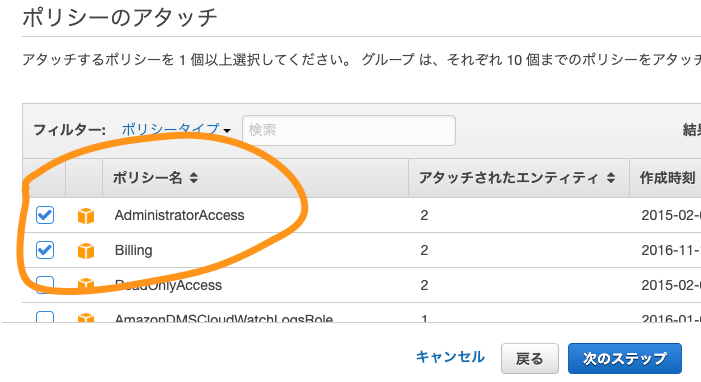Click the 戻る button
The image size is (701, 382).
tap(530, 358)
